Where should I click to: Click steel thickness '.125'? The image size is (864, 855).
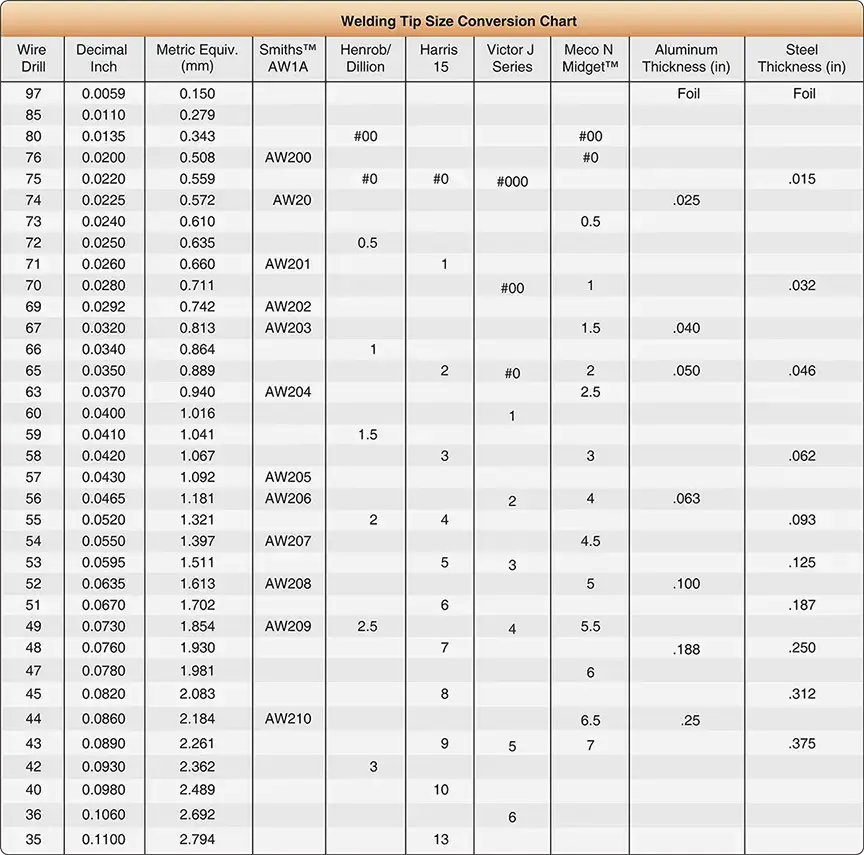coord(802,562)
